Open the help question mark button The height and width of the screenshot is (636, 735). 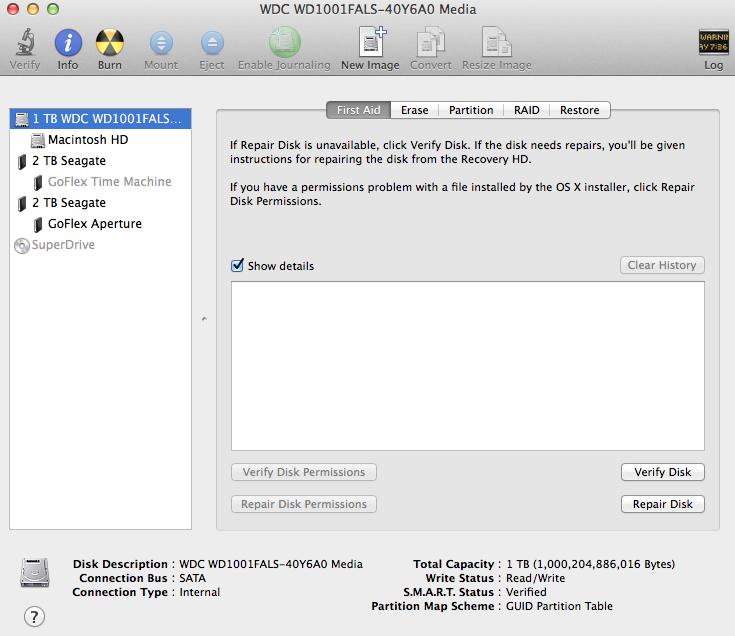pyautogui.click(x=34, y=616)
